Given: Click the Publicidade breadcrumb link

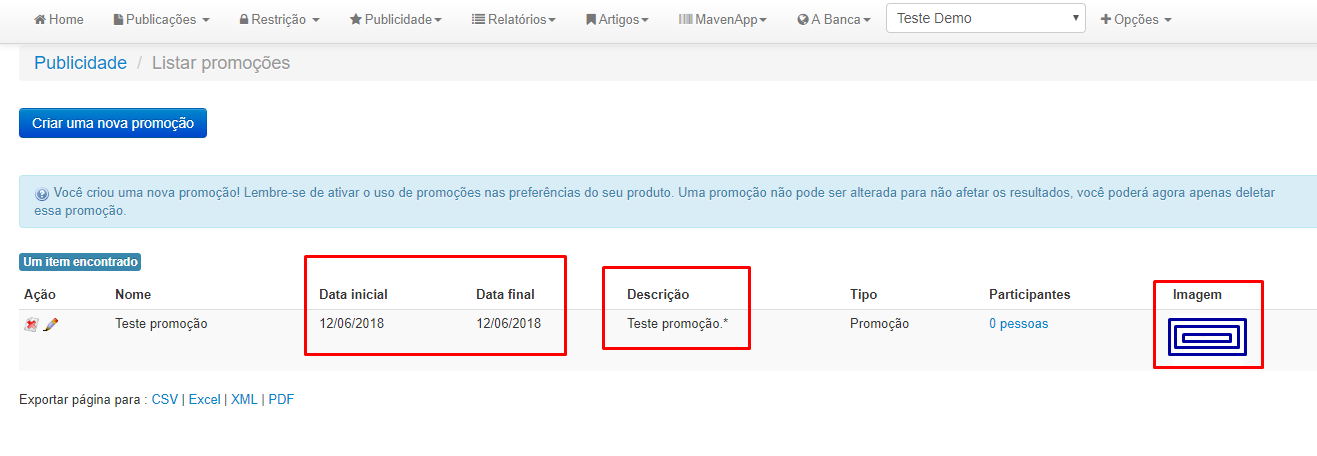Looking at the screenshot, I should tap(81, 63).
